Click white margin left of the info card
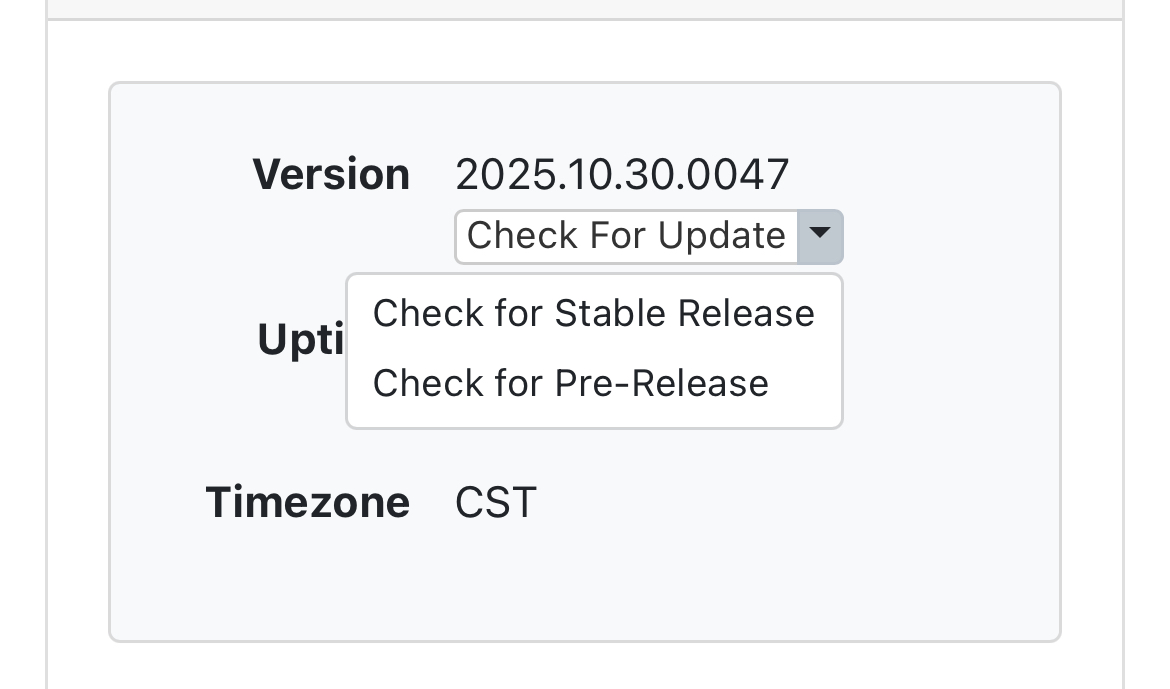Viewport: 1170px width, 689px height. [x=78, y=360]
